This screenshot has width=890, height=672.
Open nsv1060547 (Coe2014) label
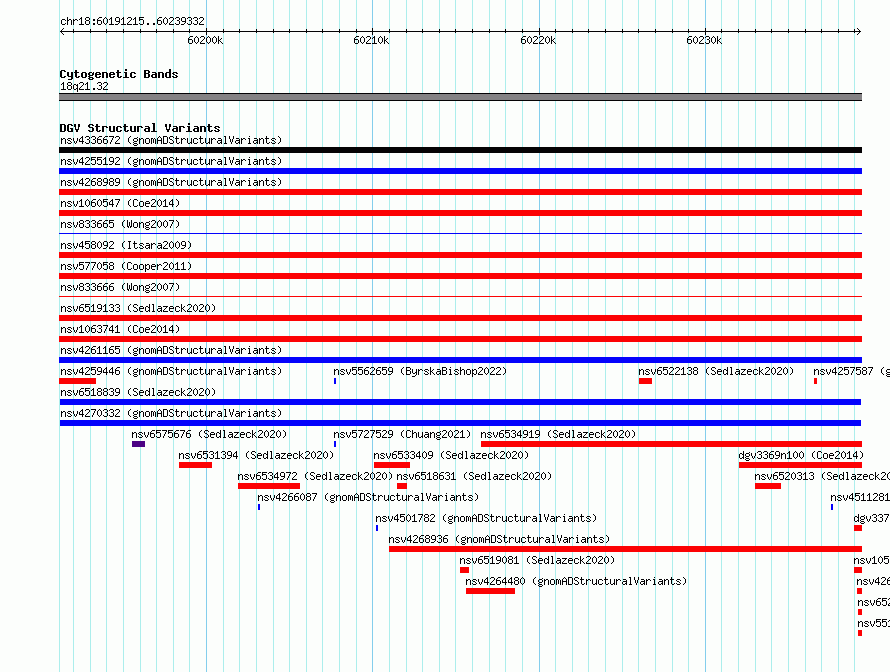pyautogui.click(x=120, y=203)
